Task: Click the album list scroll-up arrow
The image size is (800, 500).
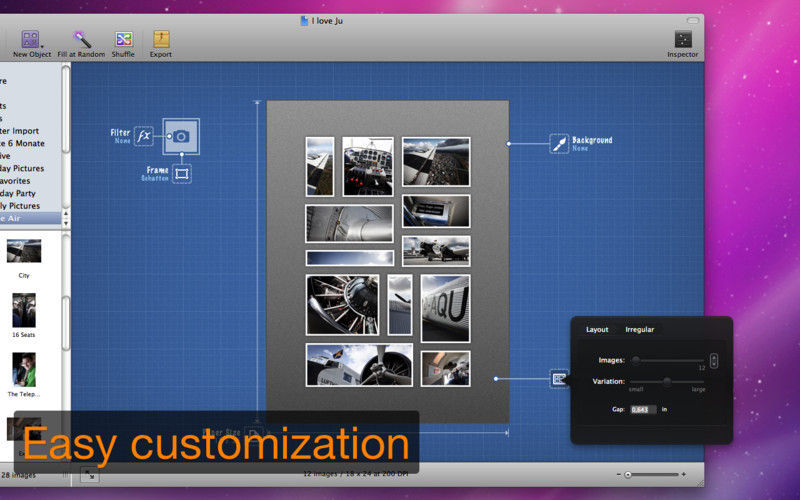Action: pyautogui.click(x=66, y=214)
